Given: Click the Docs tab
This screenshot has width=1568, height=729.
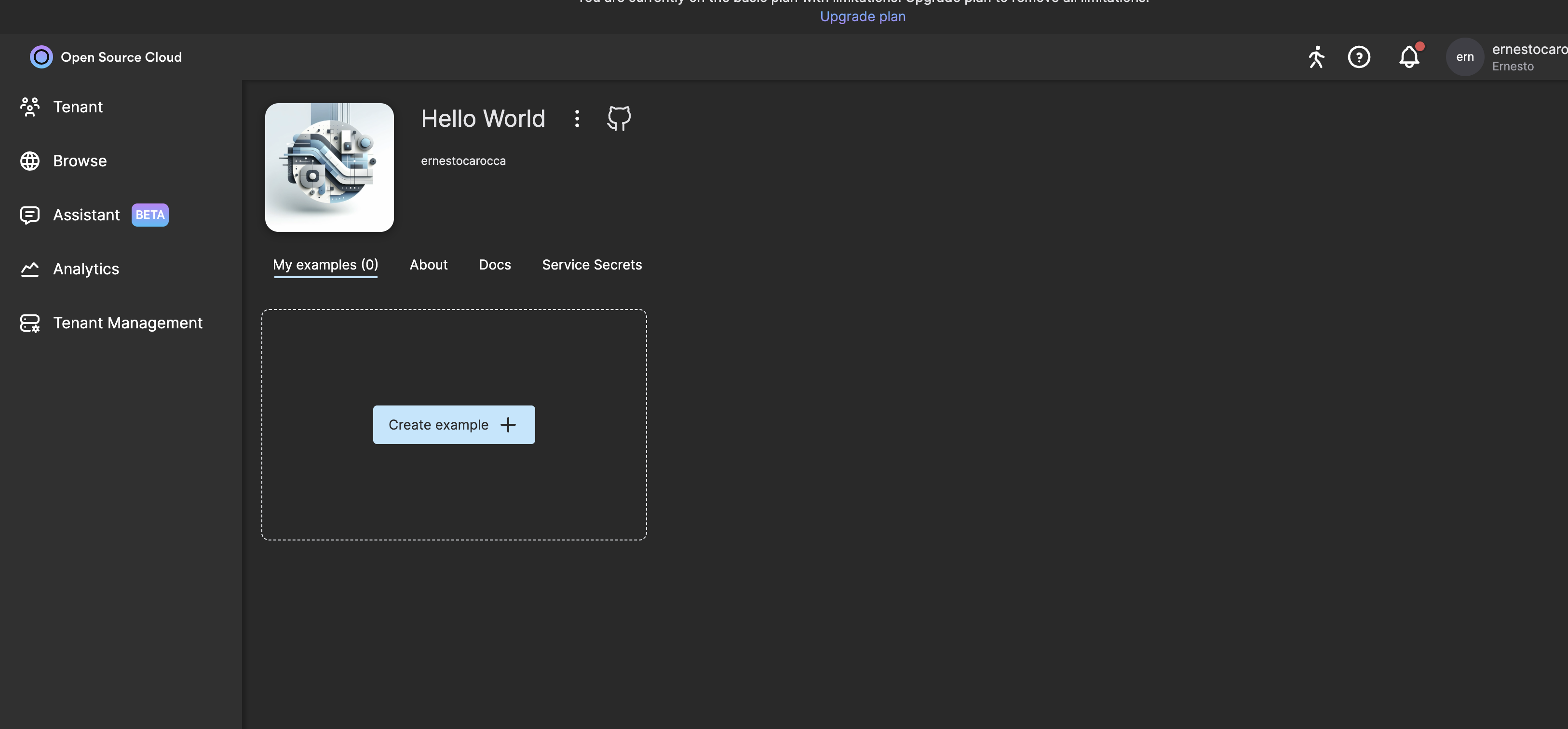Looking at the screenshot, I should coord(495,264).
